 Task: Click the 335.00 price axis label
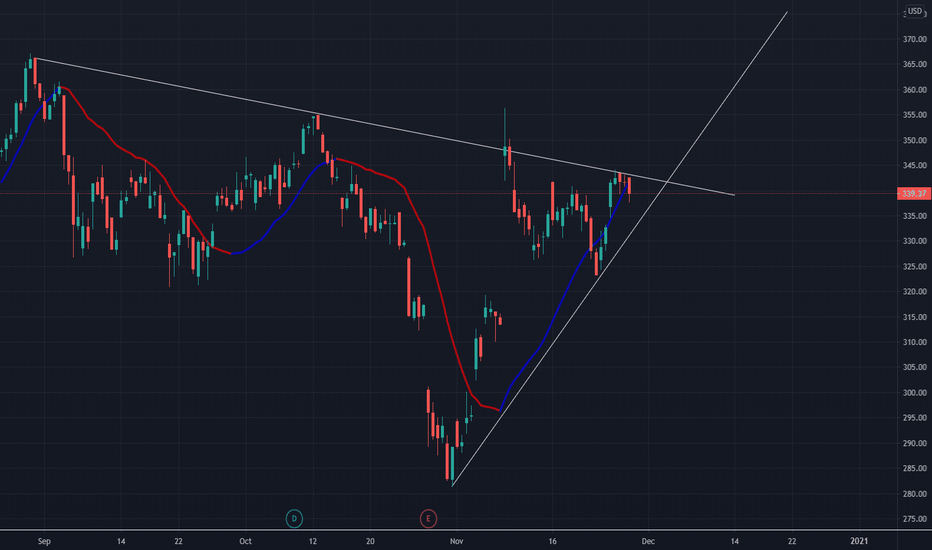pyautogui.click(x=915, y=216)
